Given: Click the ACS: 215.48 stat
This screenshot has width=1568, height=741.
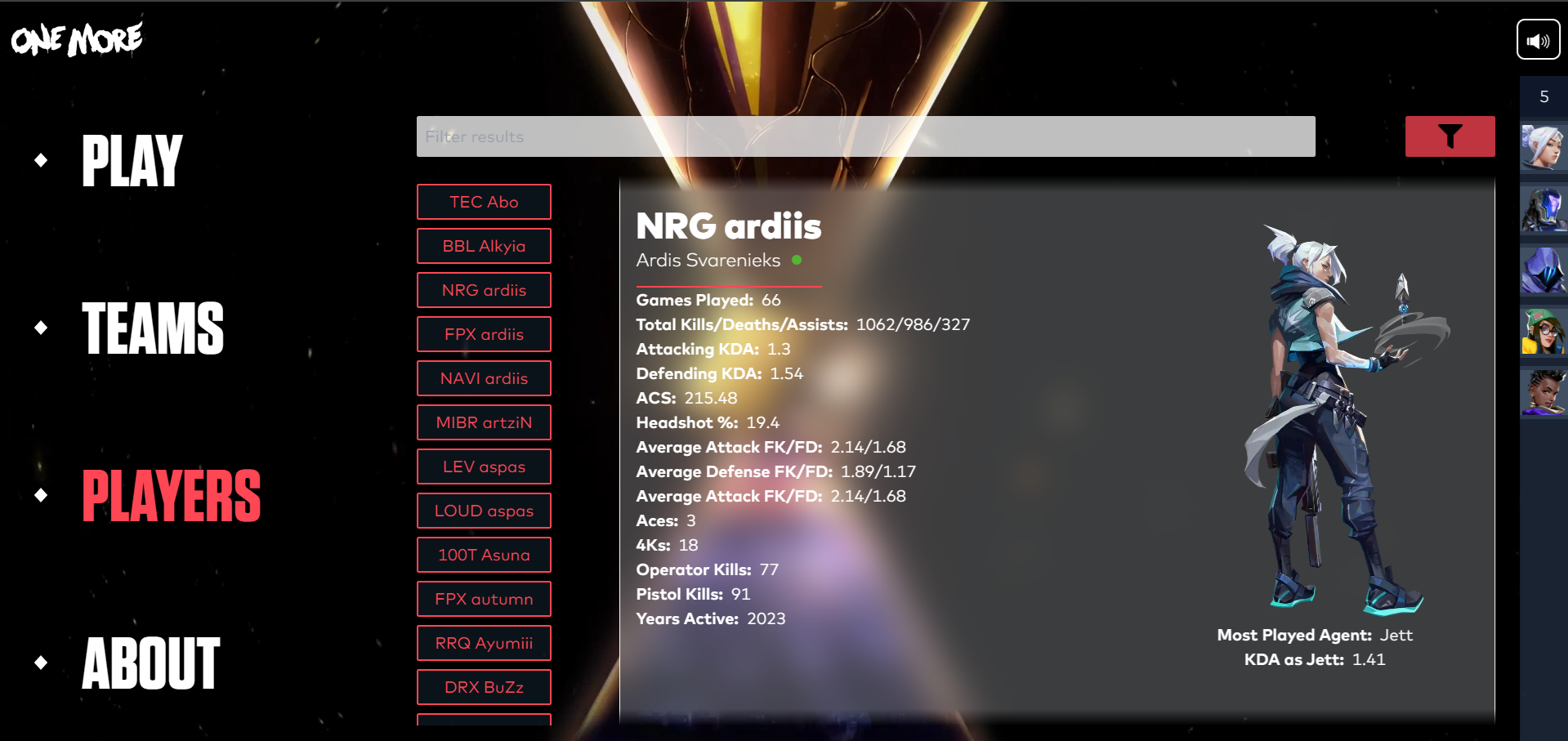Looking at the screenshot, I should point(686,398).
